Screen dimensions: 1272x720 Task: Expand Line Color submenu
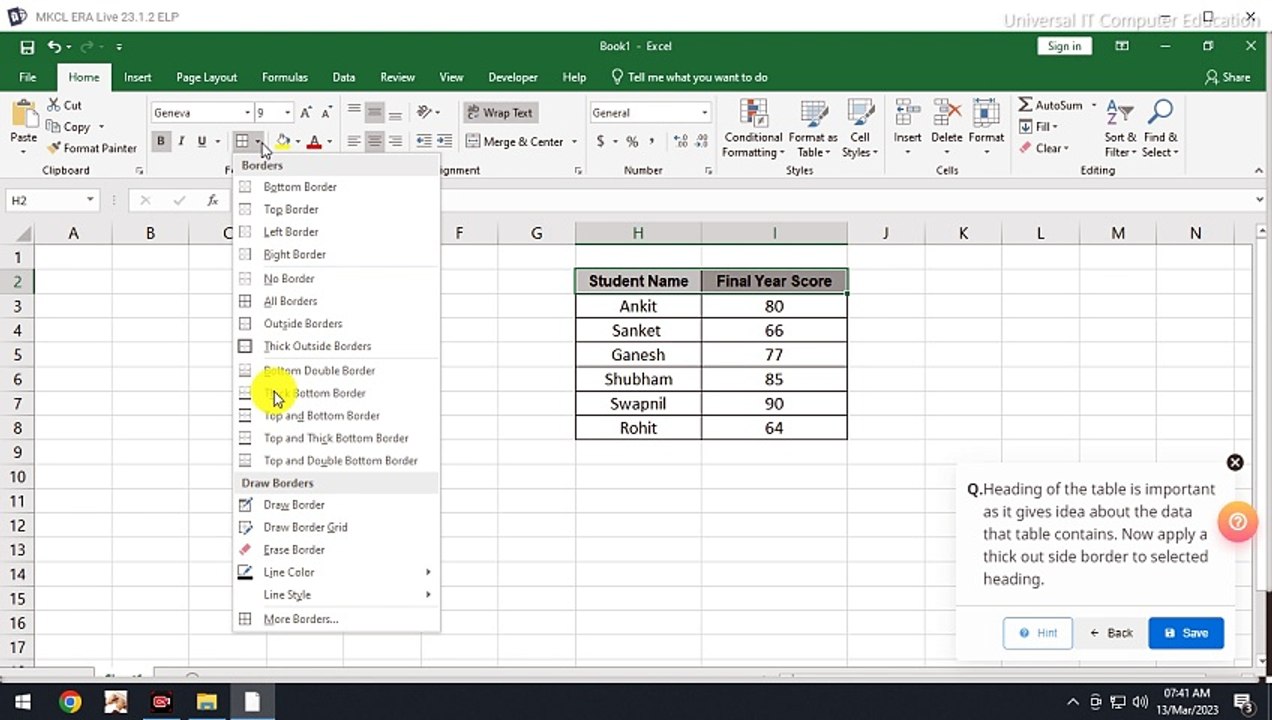click(336, 572)
